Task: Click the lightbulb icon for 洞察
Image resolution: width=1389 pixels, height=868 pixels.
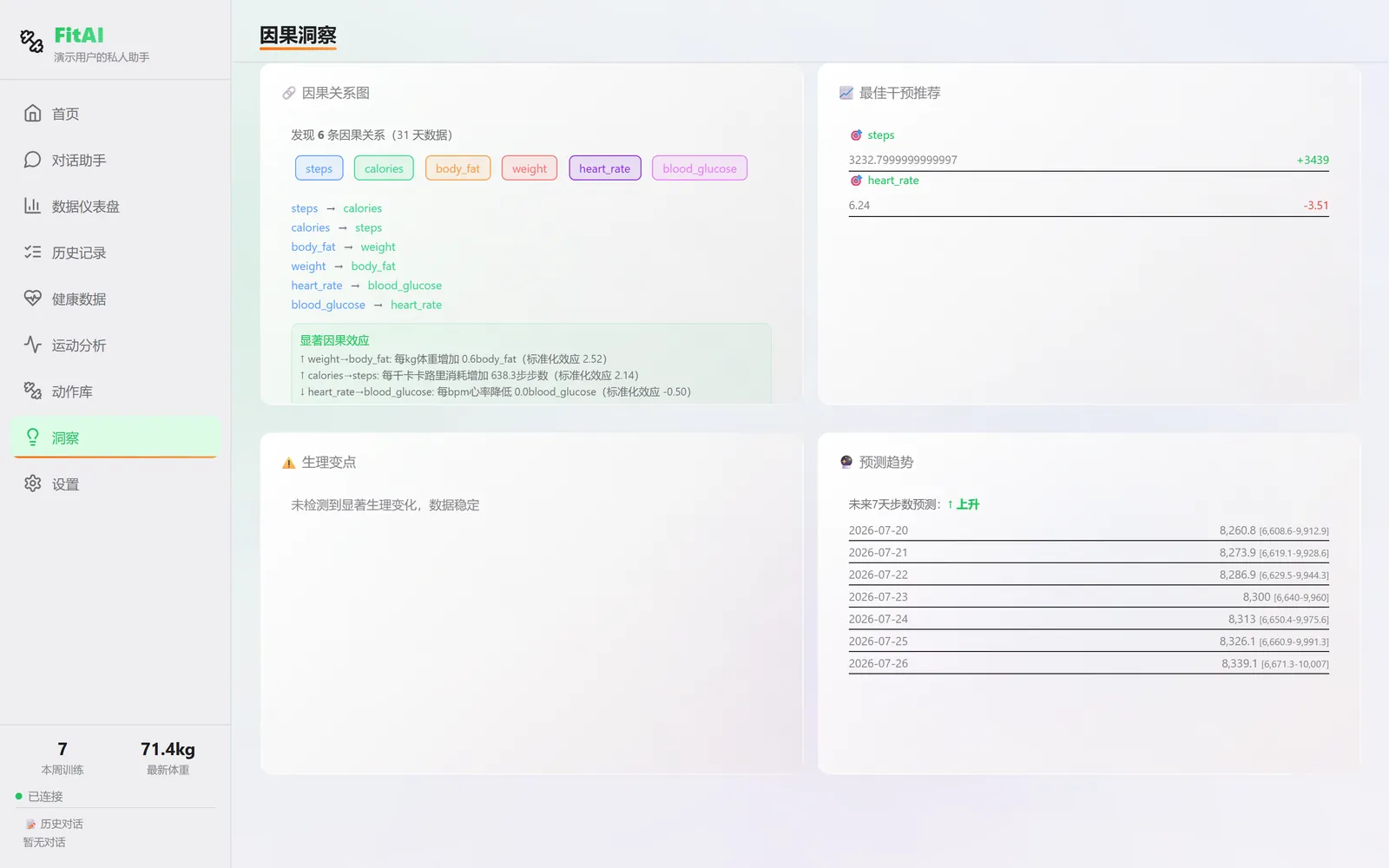Action: pyautogui.click(x=33, y=437)
